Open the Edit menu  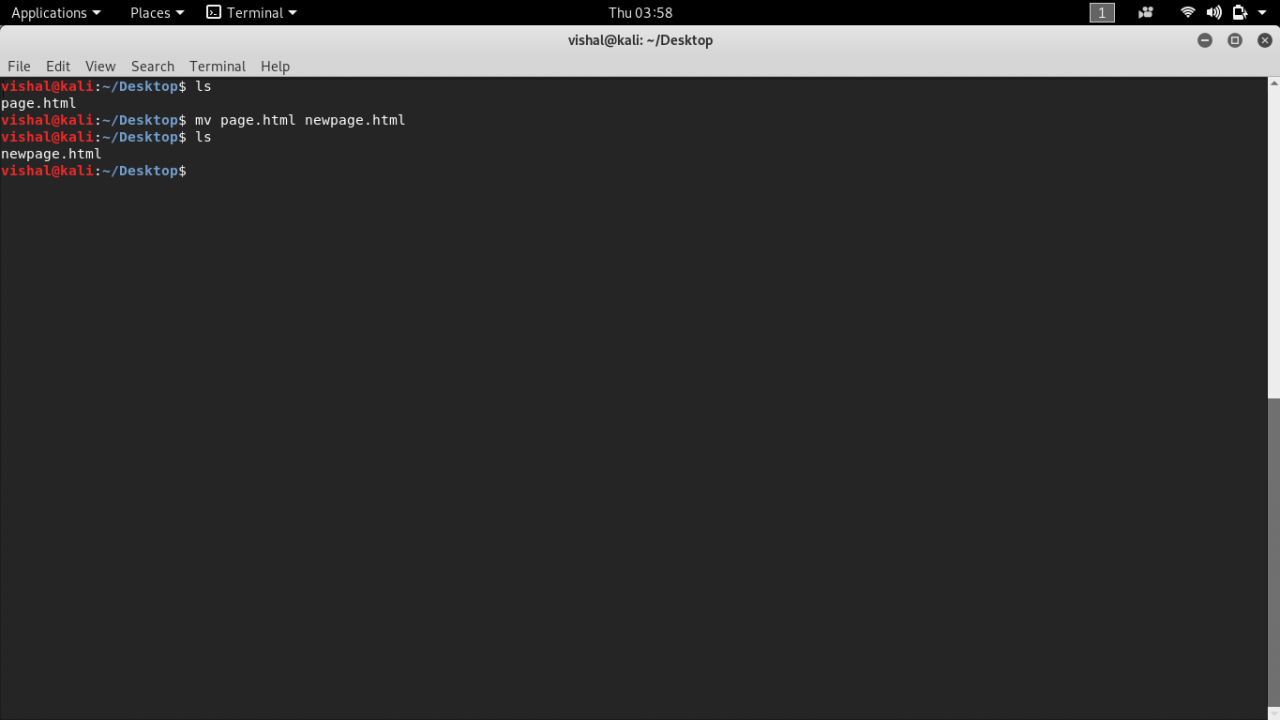[x=58, y=66]
